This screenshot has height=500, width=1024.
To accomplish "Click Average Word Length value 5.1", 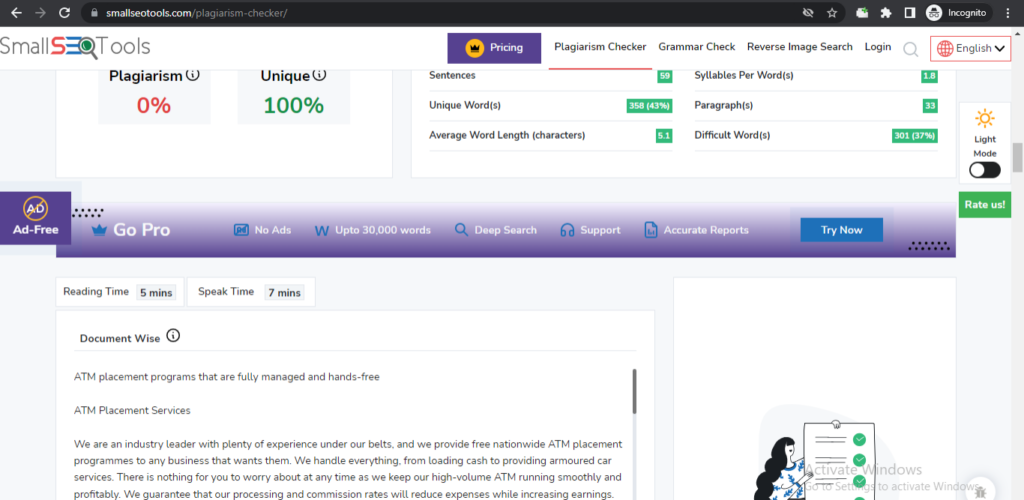I will click(x=664, y=136).
